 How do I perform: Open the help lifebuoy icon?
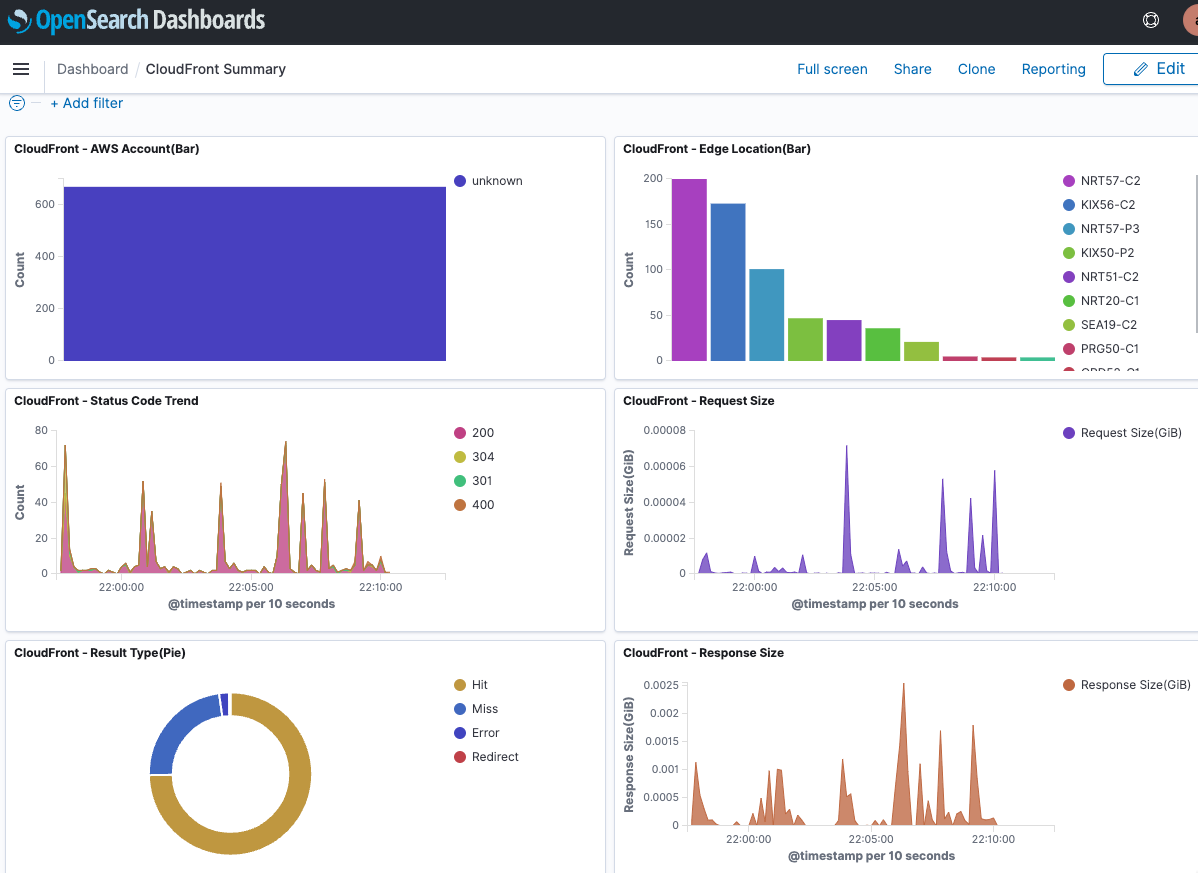1151,21
